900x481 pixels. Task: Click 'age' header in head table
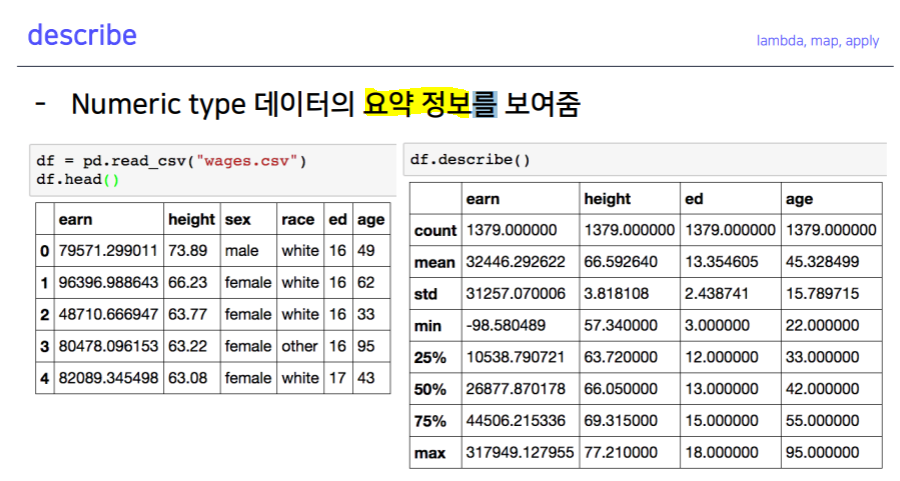[x=371, y=220]
